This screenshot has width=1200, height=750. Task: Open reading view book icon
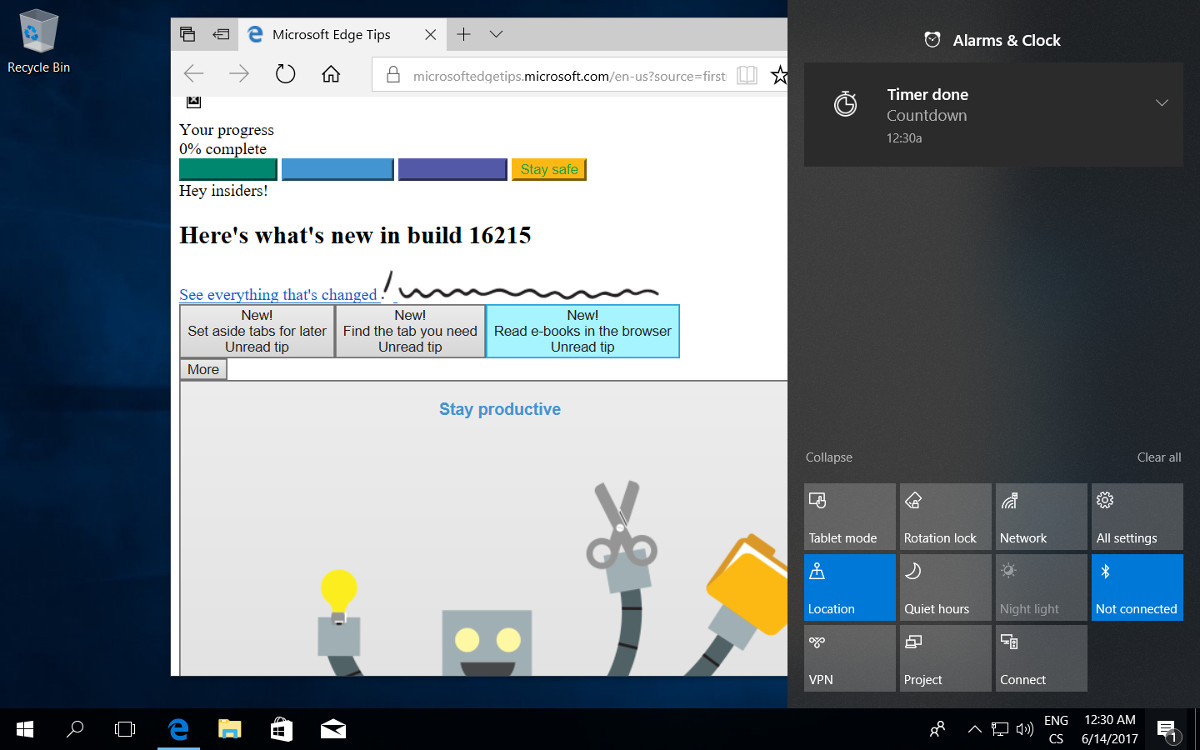click(746, 75)
